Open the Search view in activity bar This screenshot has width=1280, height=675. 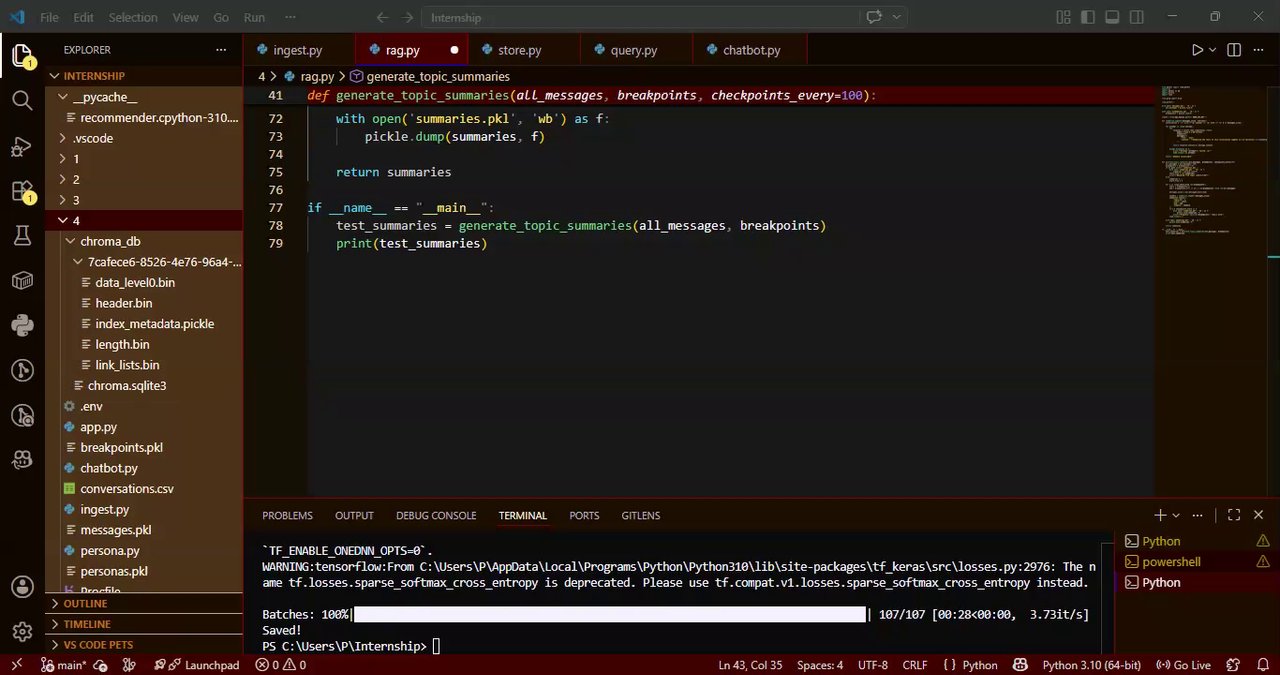point(22,100)
